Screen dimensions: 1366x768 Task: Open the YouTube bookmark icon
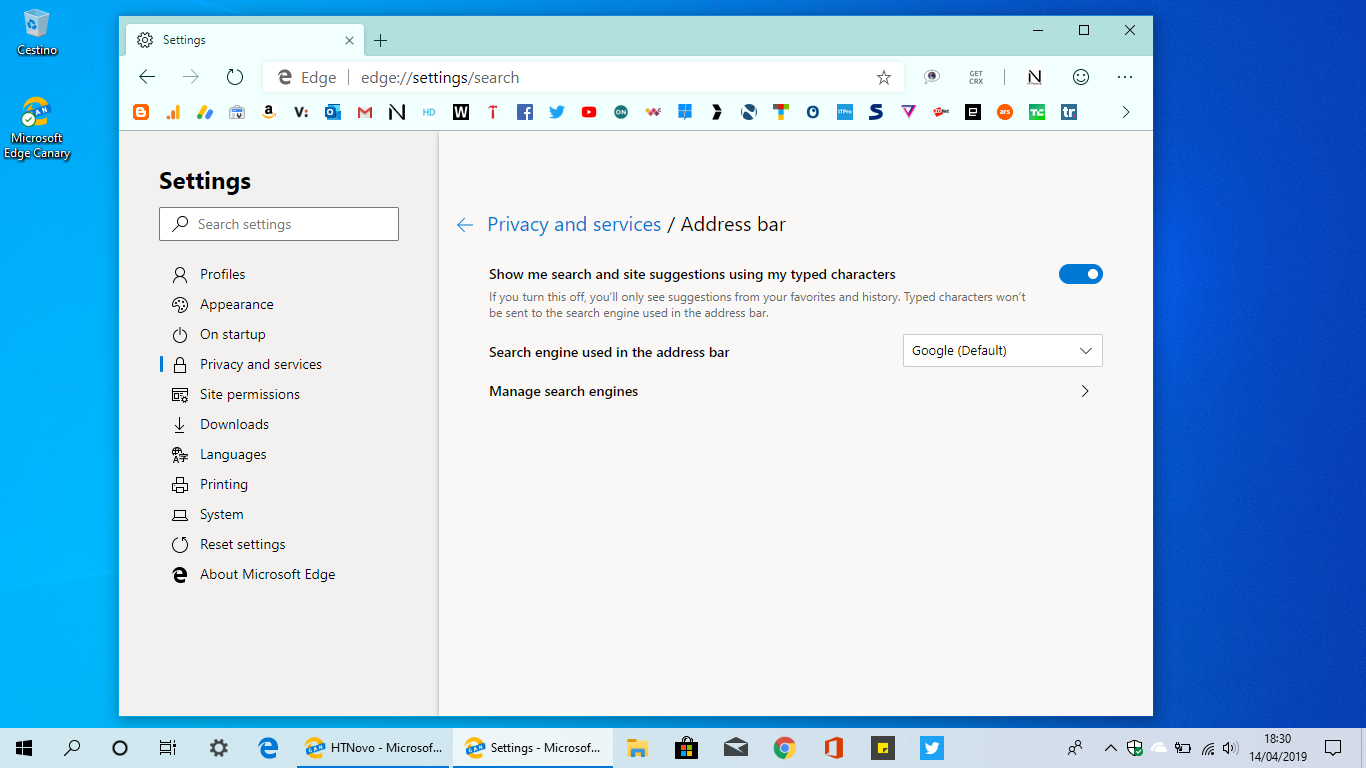[589, 112]
